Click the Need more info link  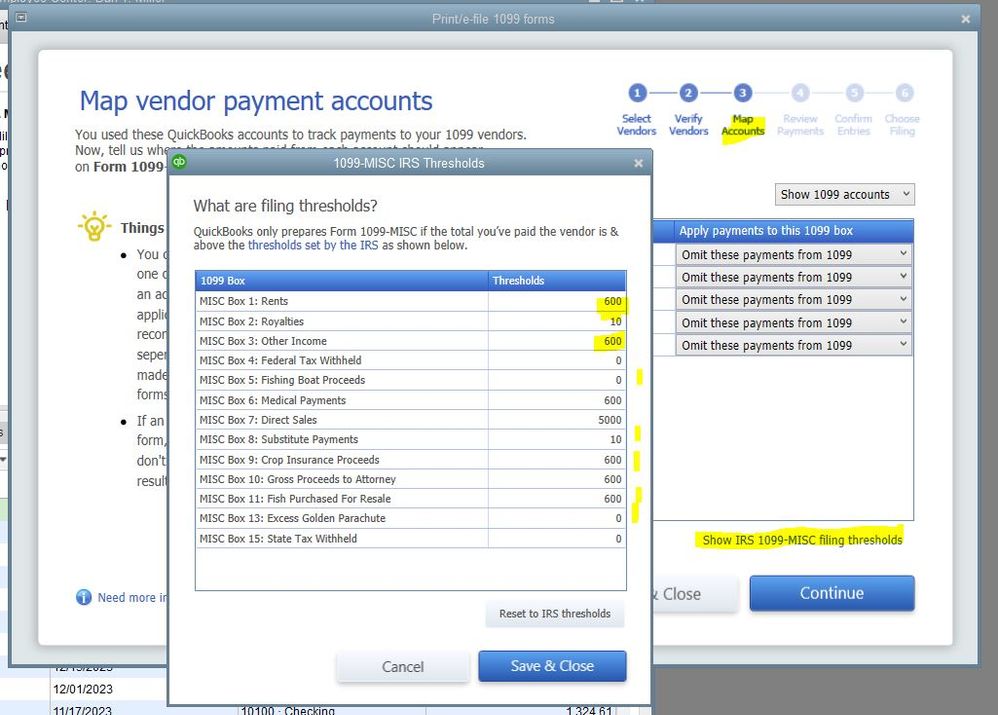click(x=132, y=597)
